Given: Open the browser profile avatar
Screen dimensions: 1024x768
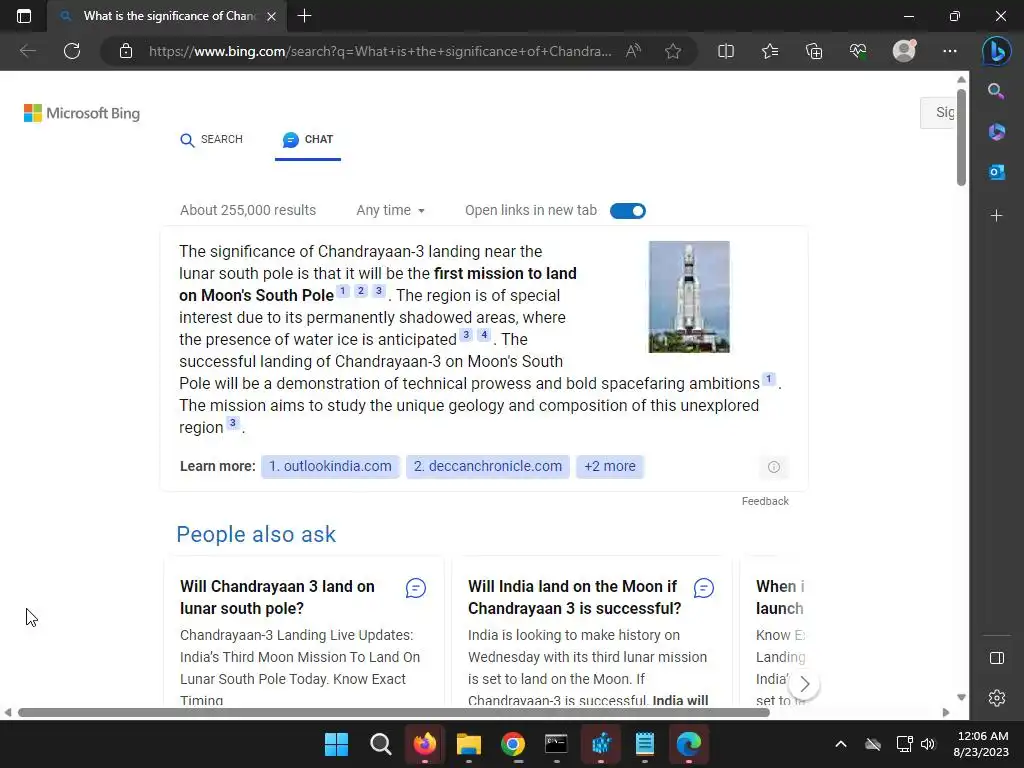Looking at the screenshot, I should (x=904, y=51).
